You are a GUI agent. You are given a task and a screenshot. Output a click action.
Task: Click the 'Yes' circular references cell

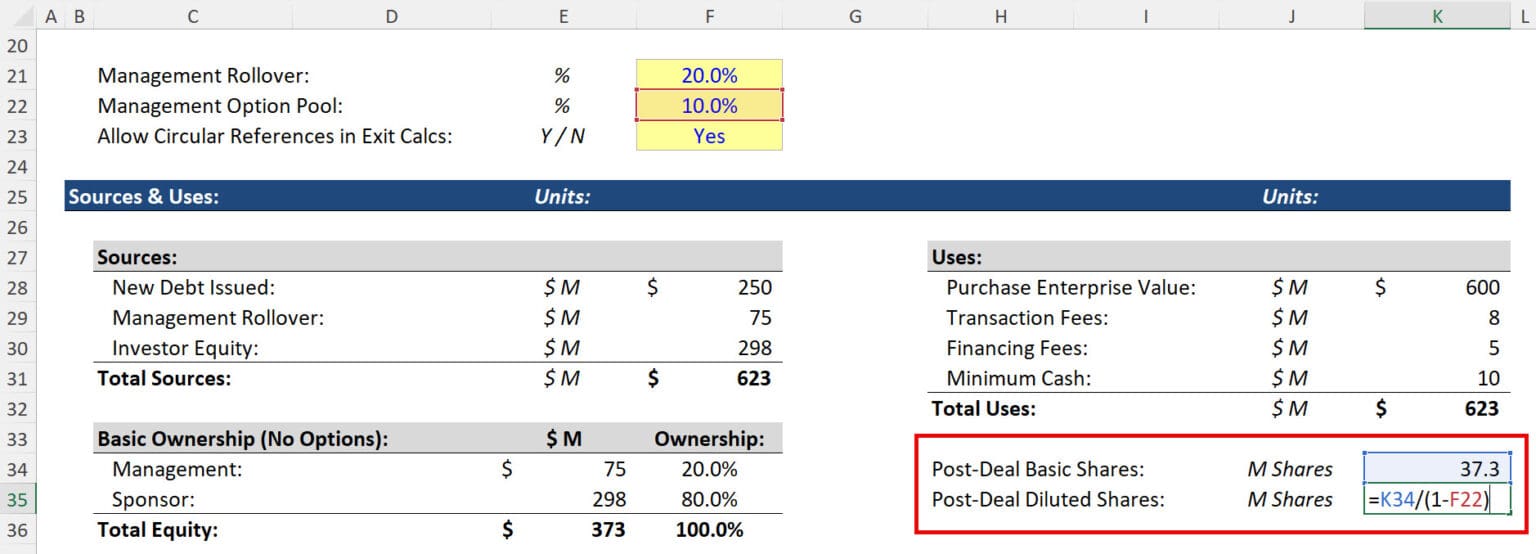pos(709,136)
